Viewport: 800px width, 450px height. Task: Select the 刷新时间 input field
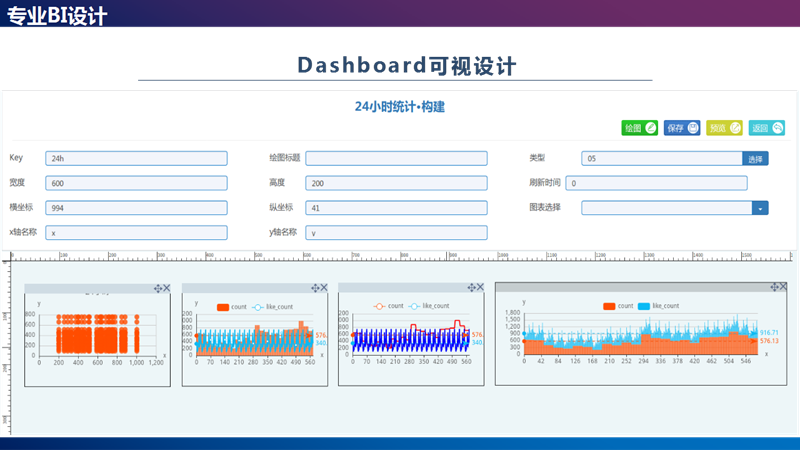tap(656, 183)
